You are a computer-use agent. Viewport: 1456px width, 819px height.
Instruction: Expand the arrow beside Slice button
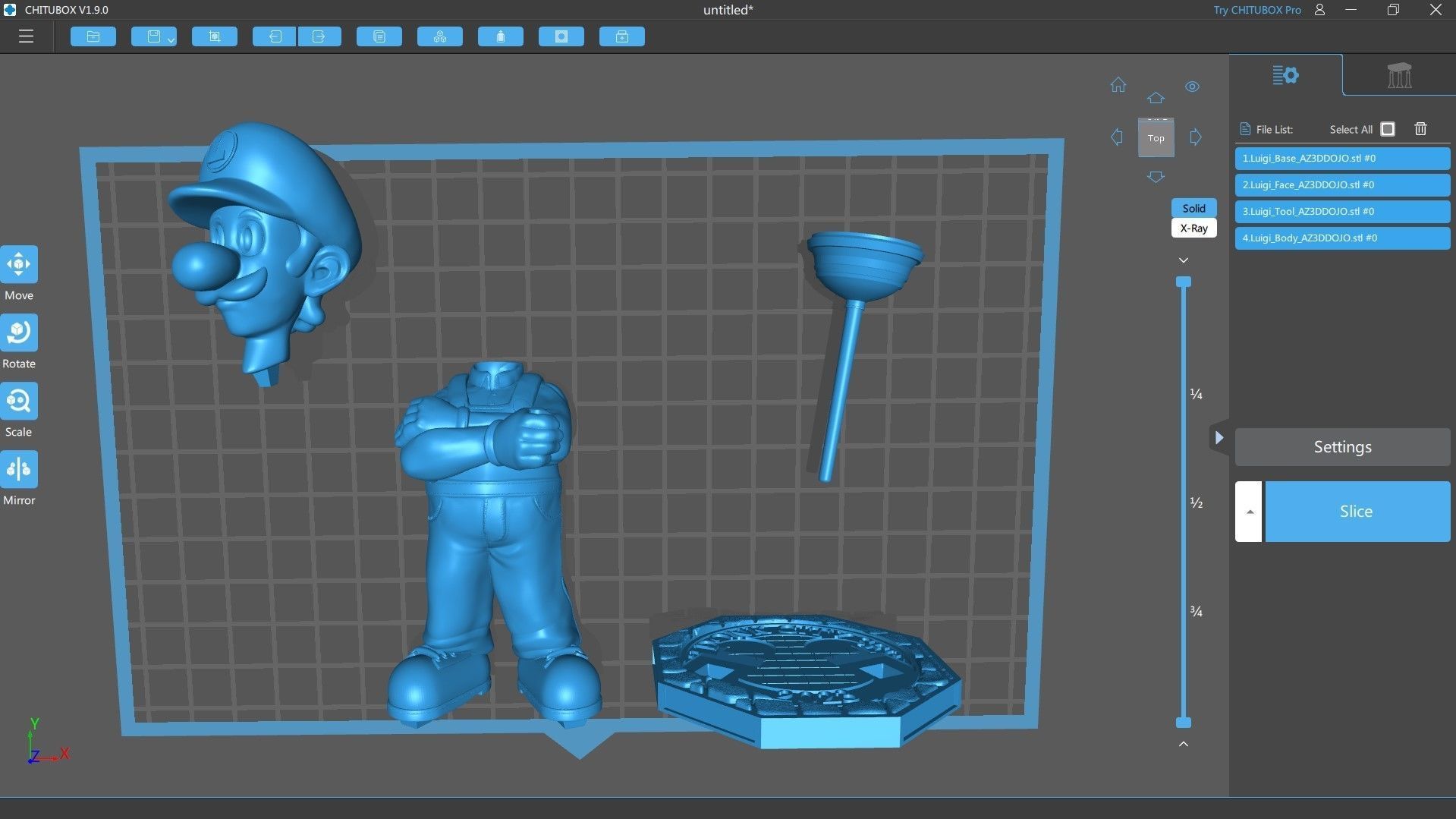[1249, 512]
